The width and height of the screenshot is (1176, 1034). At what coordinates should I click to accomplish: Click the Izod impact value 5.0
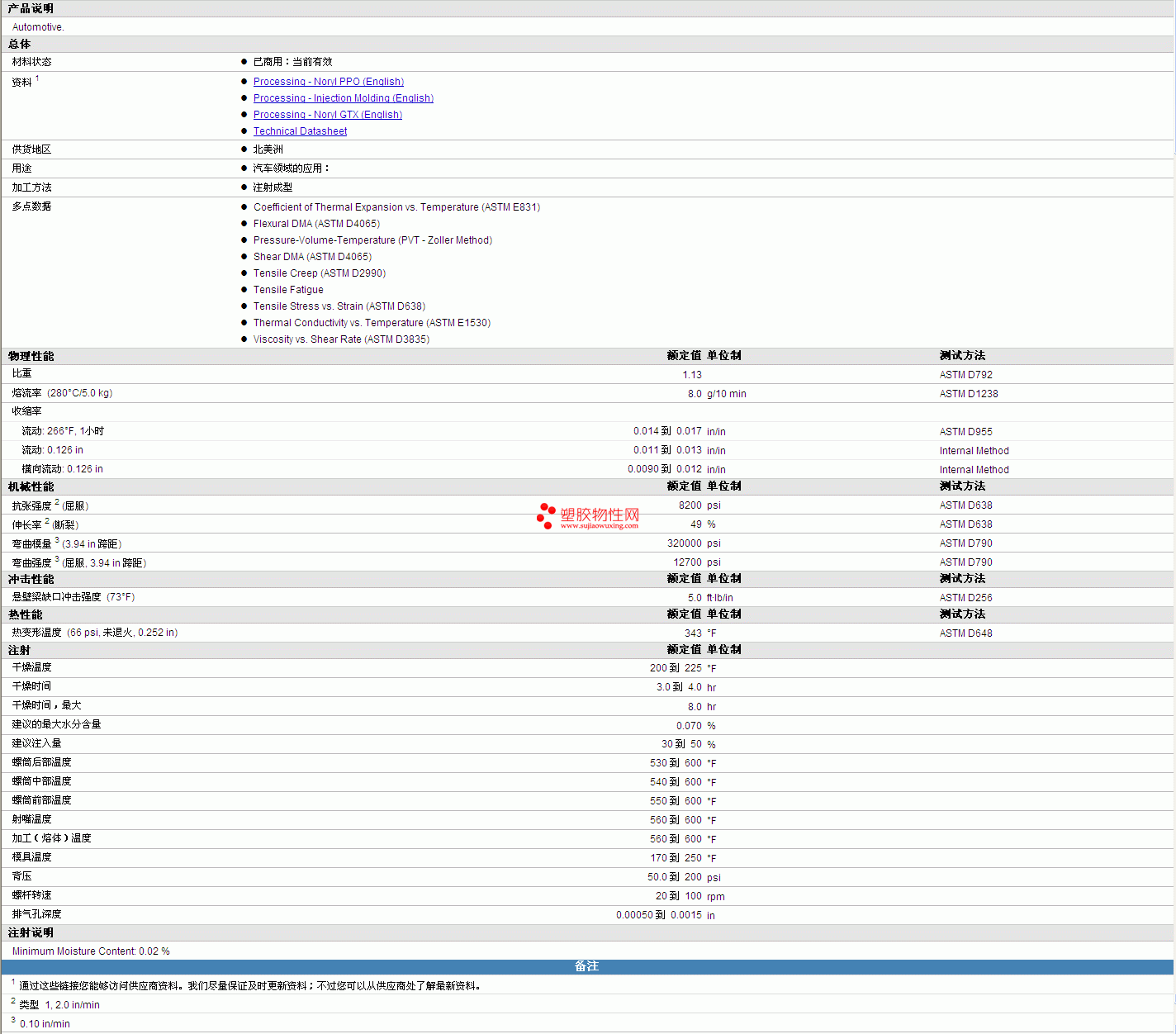coord(695,598)
